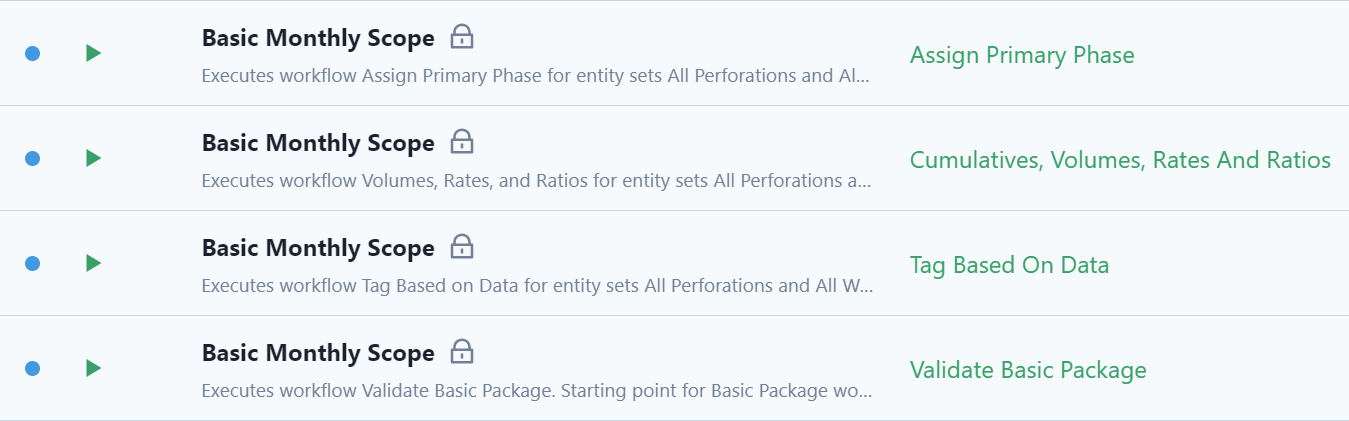Click blue status dot for Tag Based On Data
Screen dimensions: 1349x421
pos(32,263)
